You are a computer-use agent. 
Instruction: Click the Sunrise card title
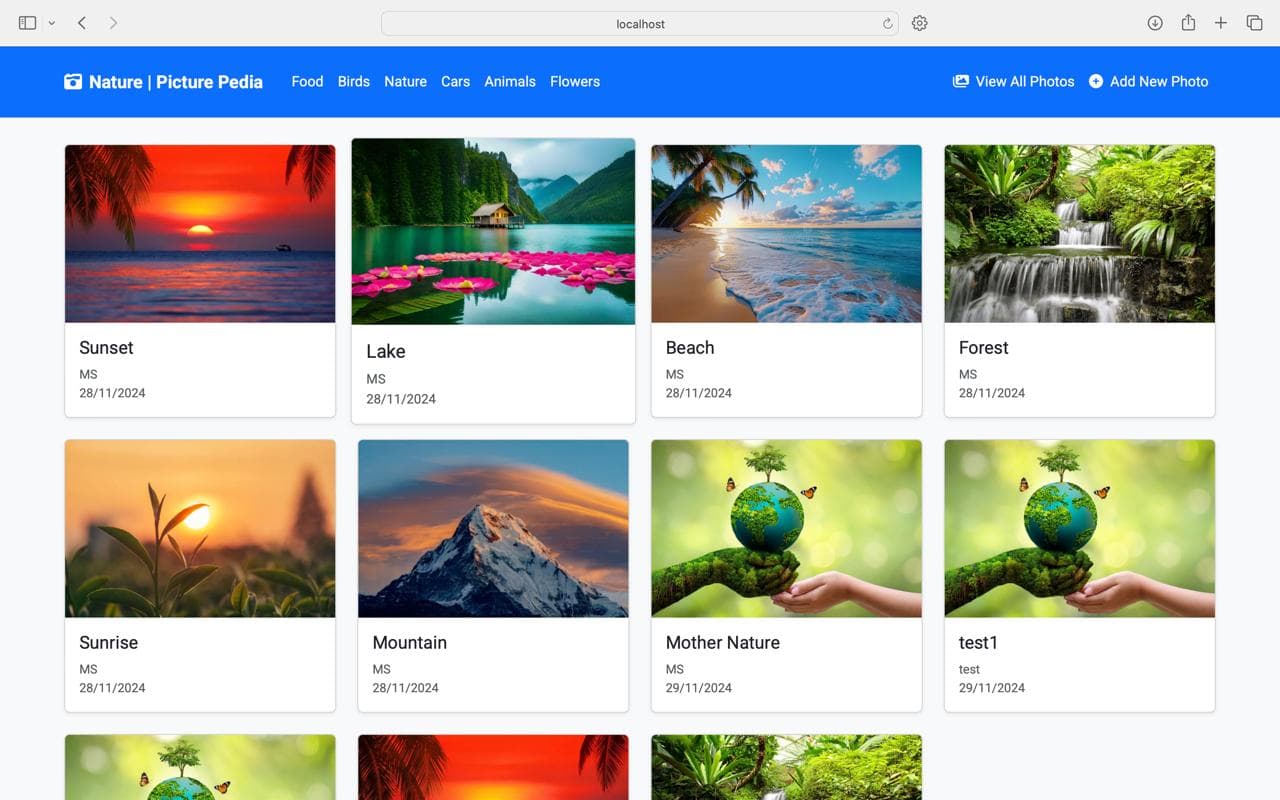tap(109, 643)
